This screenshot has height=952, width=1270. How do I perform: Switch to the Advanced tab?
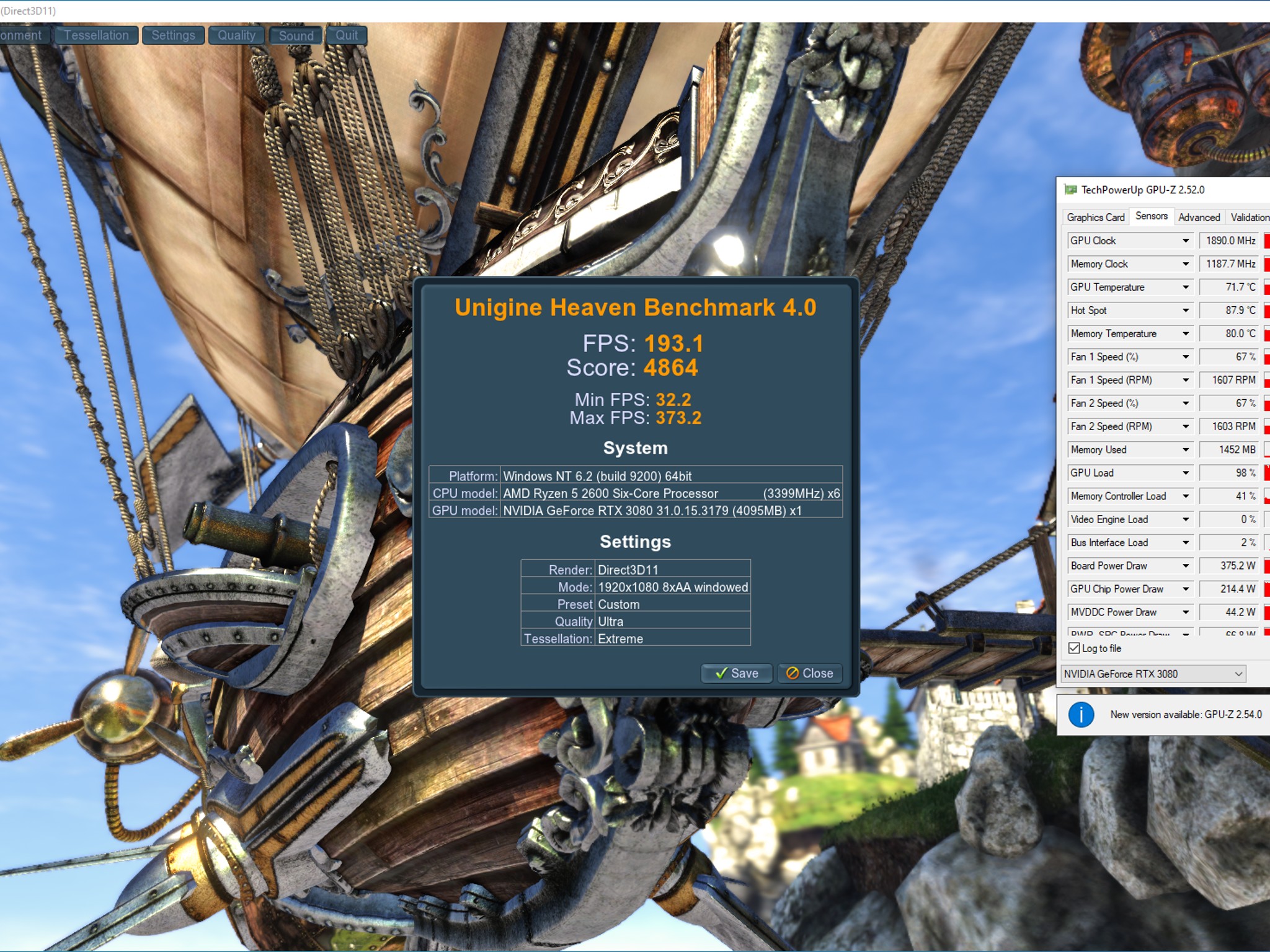tap(1199, 217)
